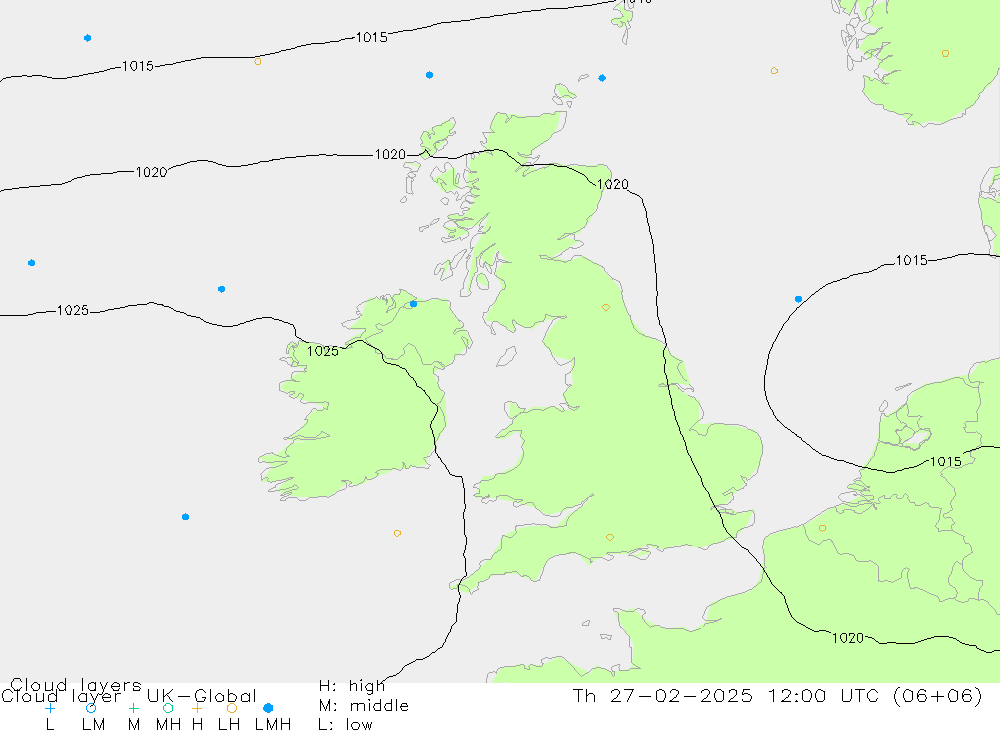
Task: Click the 1020 label off Scotland's east coast
Action: (613, 184)
